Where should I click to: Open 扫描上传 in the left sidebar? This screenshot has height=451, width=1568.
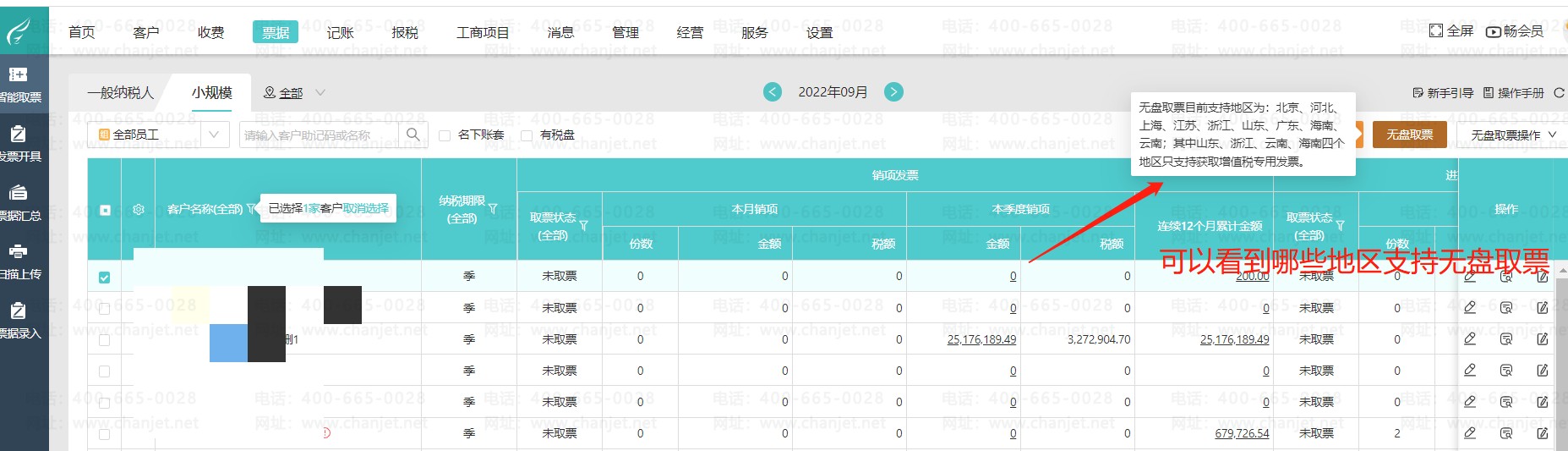pos(20,261)
